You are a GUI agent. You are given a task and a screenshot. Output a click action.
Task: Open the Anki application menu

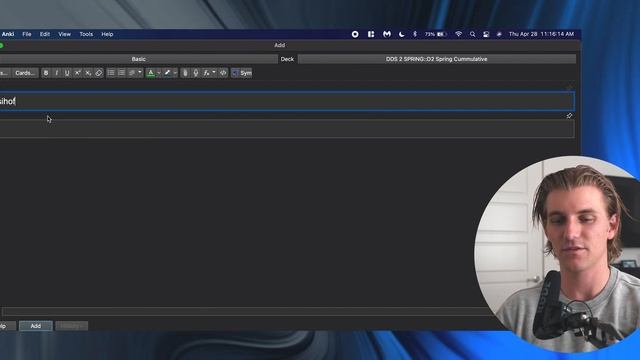click(8, 34)
